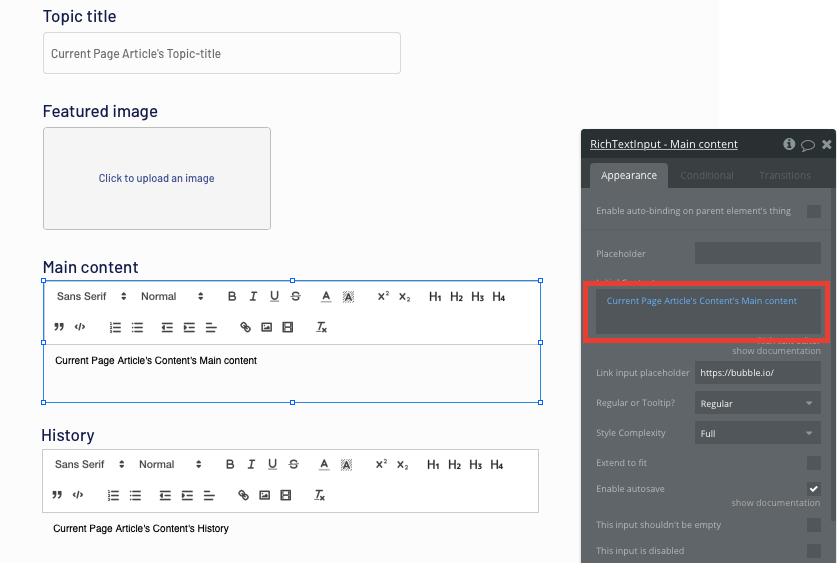This screenshot has height=563, width=837.
Task: Apply bullet list in Main content toolbar
Action: (137, 327)
